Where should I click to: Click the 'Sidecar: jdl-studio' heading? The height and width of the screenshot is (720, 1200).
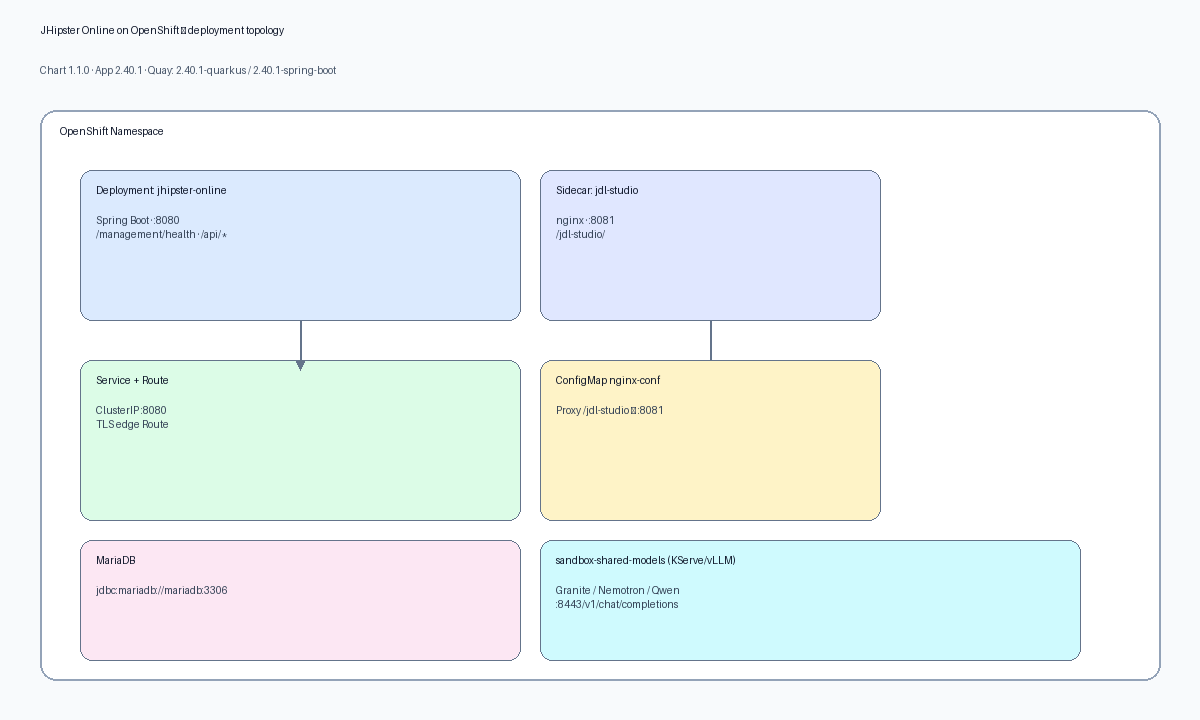pos(597,190)
